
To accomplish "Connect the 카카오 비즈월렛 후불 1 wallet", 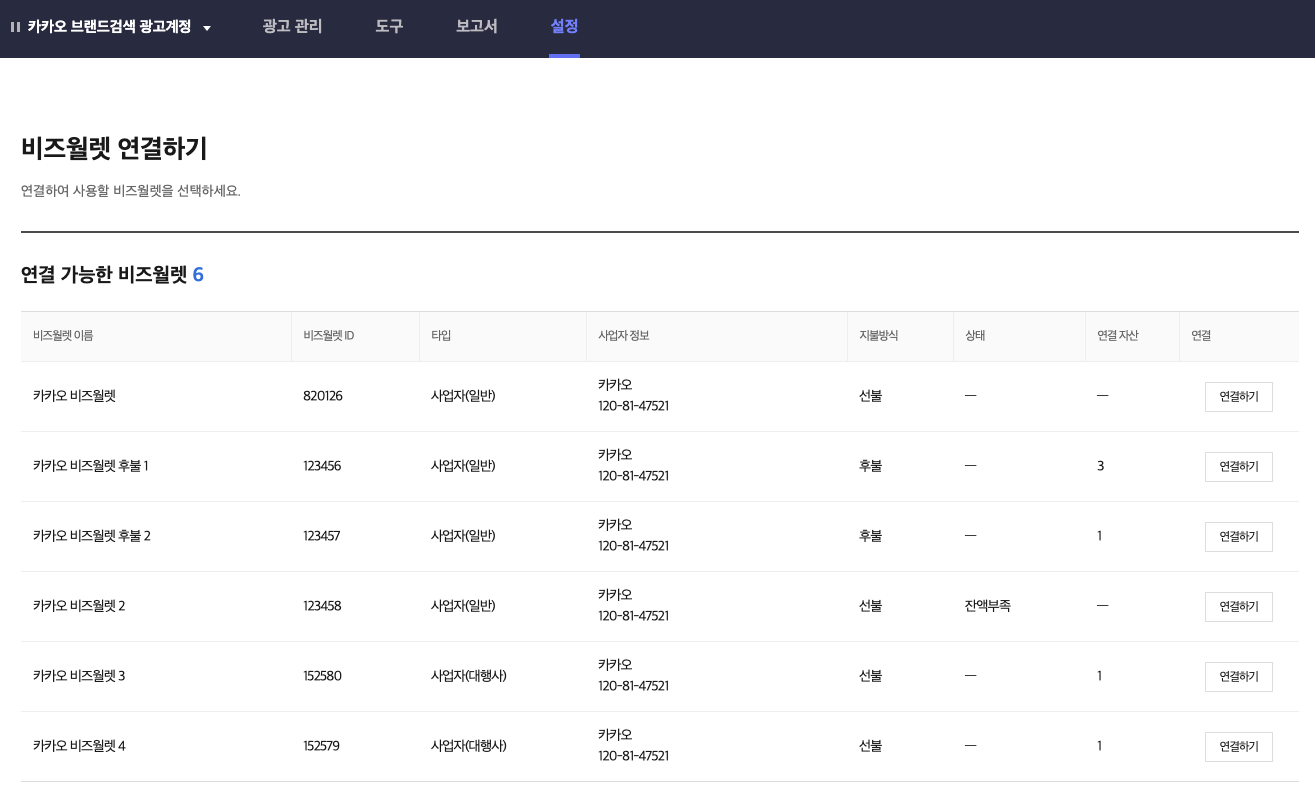I will pos(1238,467).
